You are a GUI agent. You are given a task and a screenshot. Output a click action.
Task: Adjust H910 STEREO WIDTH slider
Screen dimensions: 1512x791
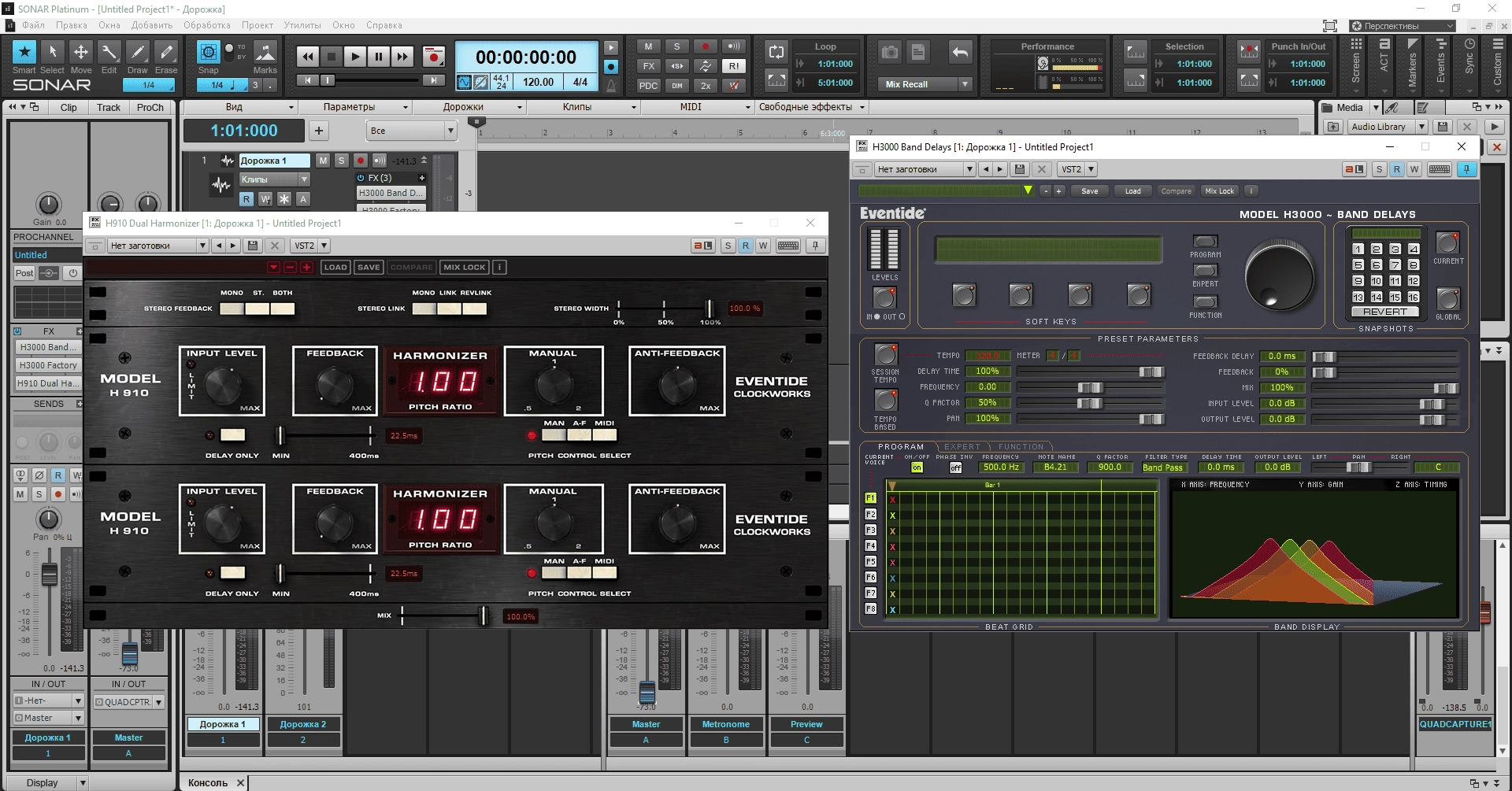709,309
